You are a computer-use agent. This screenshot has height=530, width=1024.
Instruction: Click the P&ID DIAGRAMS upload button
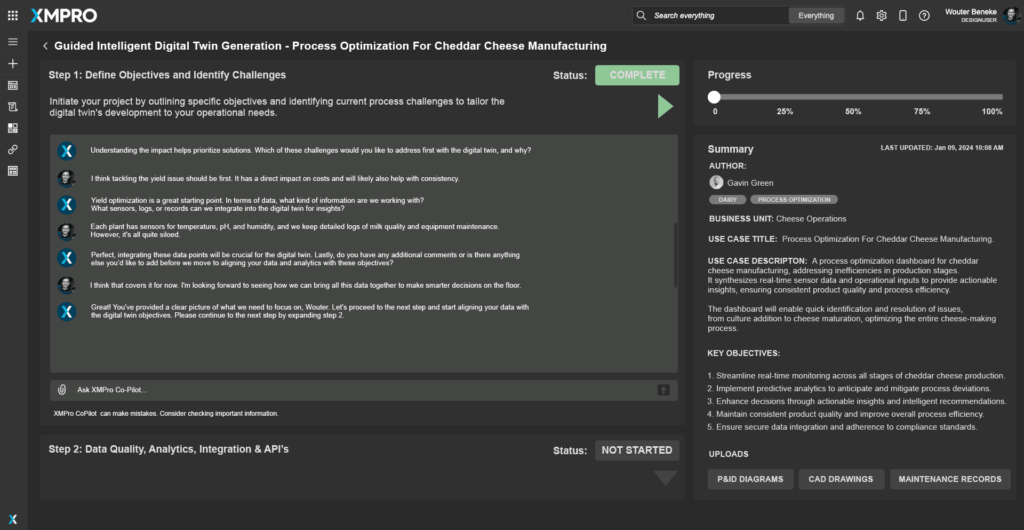click(751, 479)
